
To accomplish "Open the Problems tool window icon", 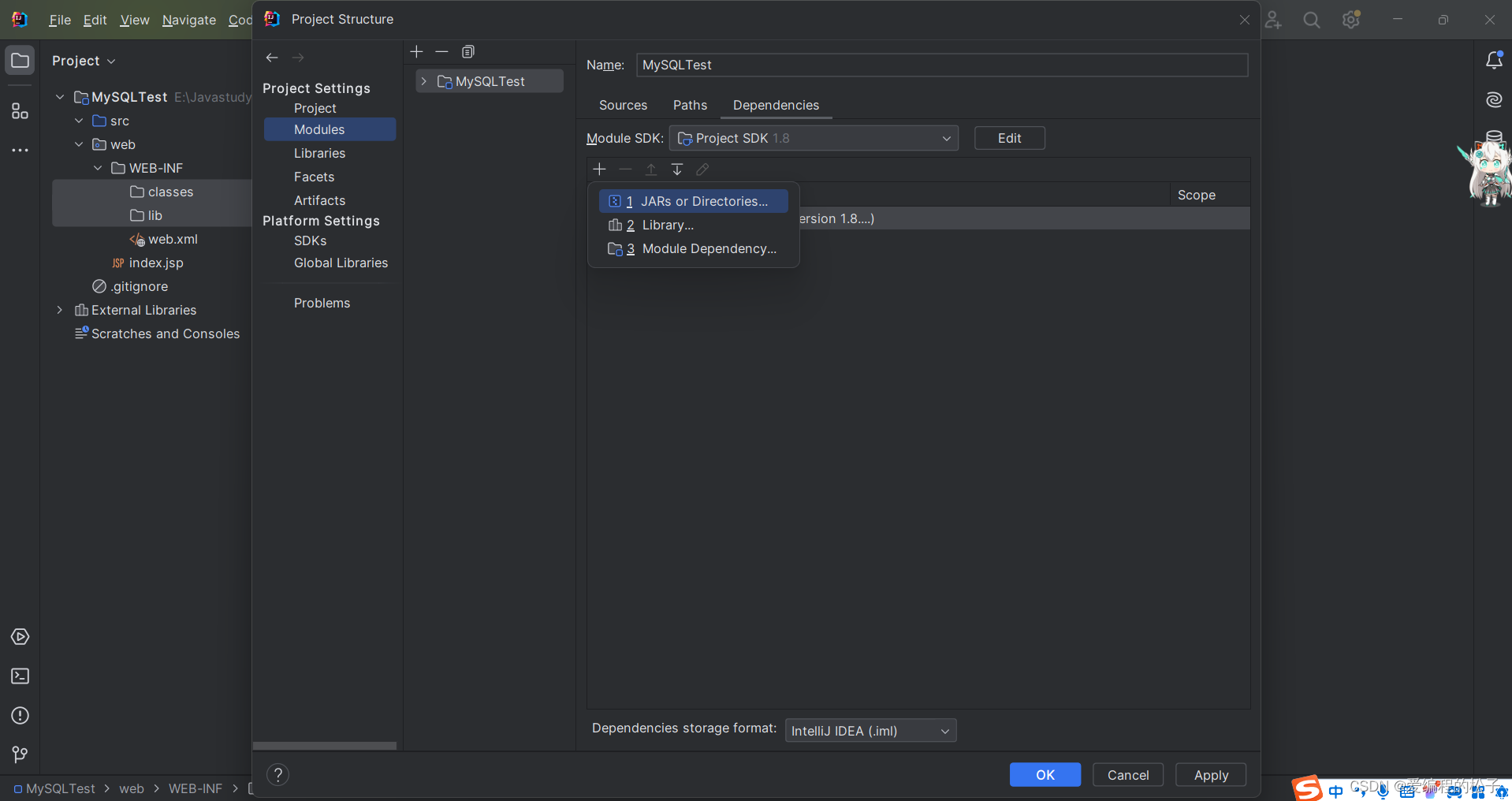I will point(20,715).
